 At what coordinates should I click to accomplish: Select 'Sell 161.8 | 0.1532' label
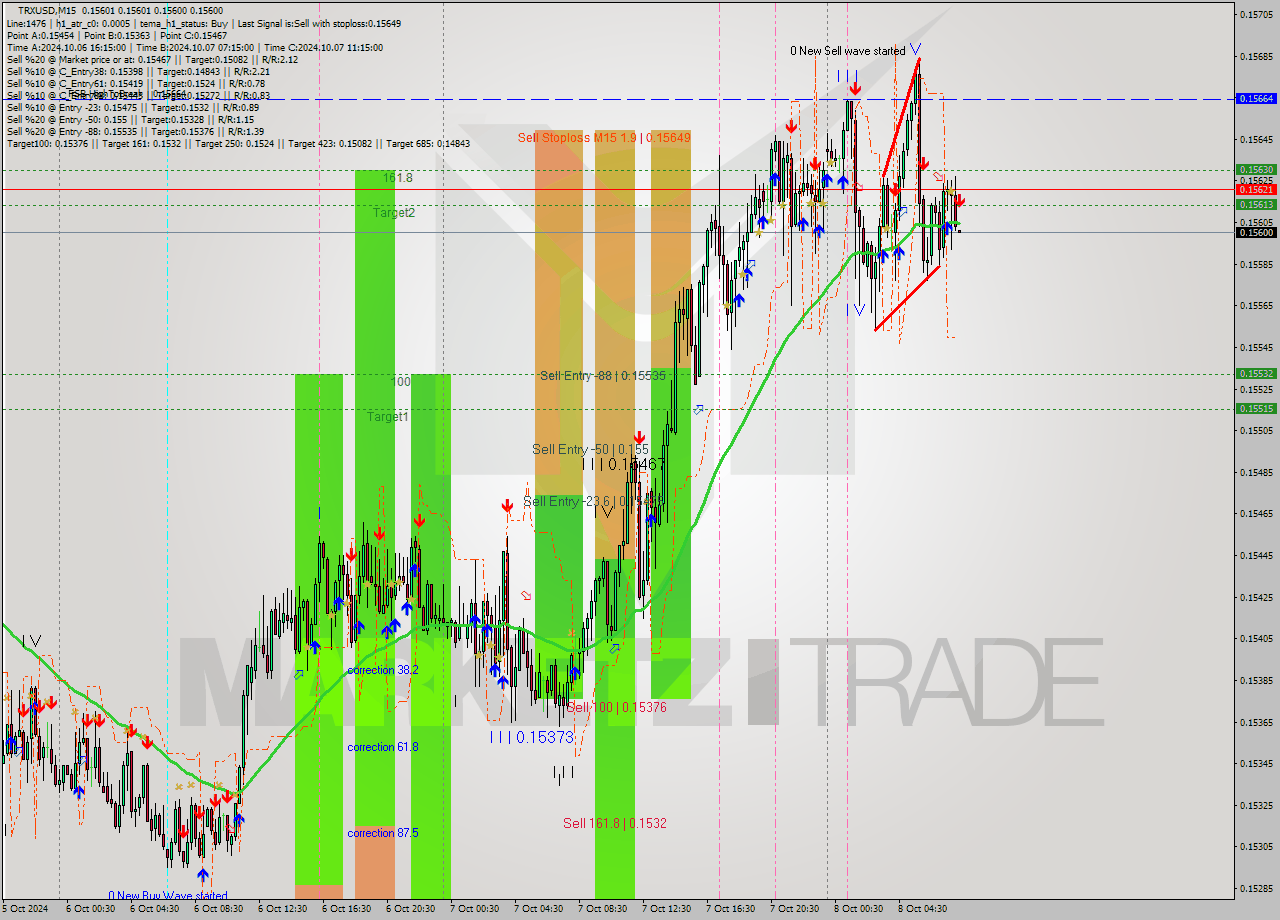(x=615, y=823)
